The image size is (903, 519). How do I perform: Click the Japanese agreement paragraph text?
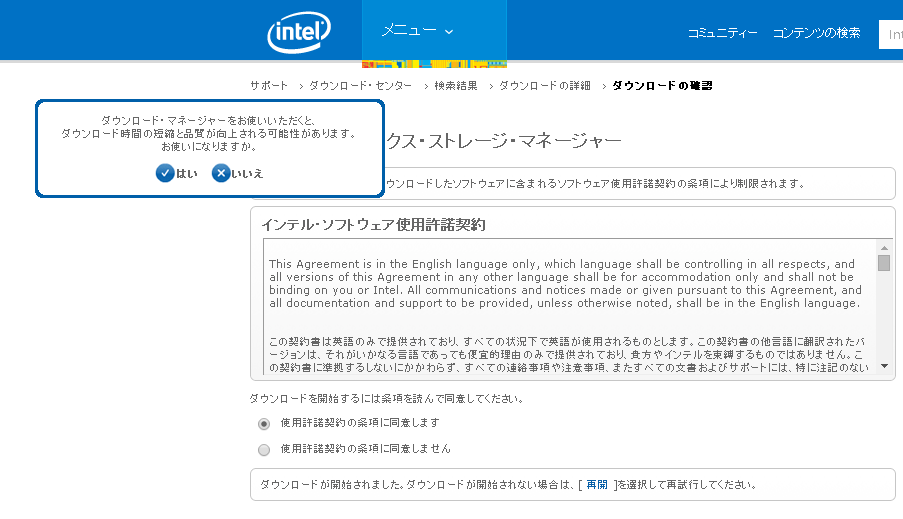pos(568,354)
